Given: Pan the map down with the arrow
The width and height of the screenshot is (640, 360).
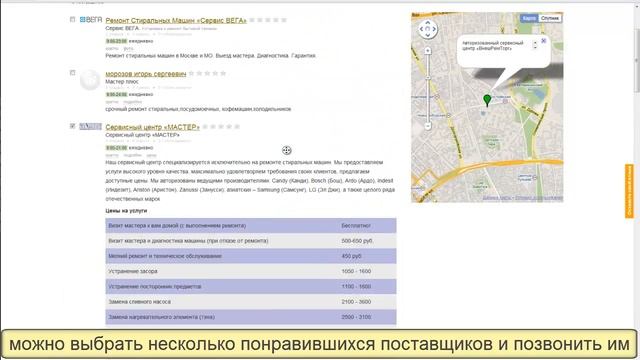Looking at the screenshot, I should [428, 36].
